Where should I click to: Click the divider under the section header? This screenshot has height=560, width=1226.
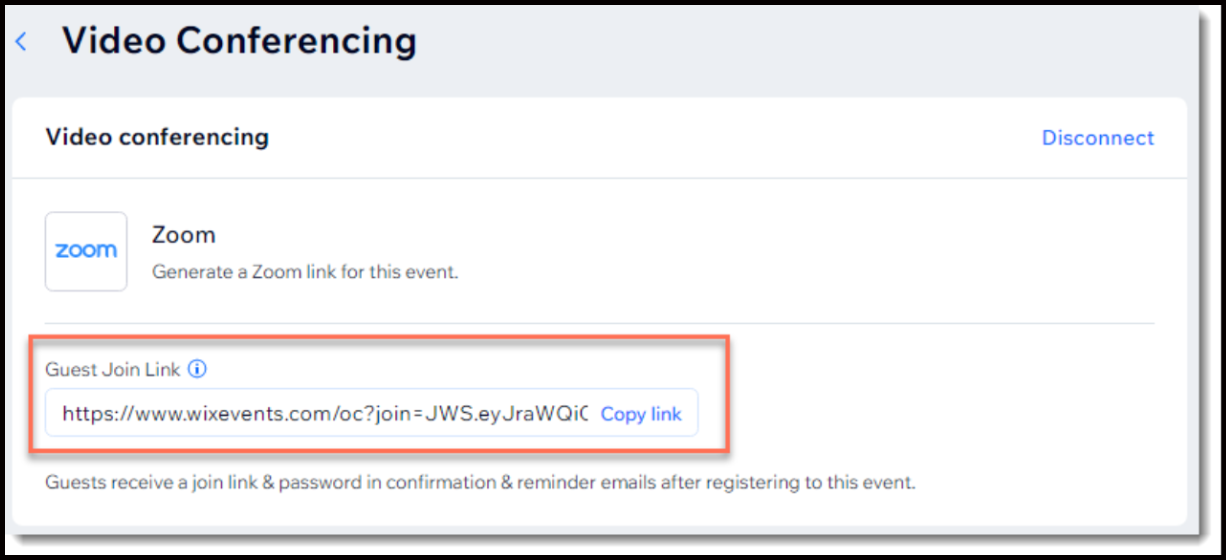coord(600,179)
